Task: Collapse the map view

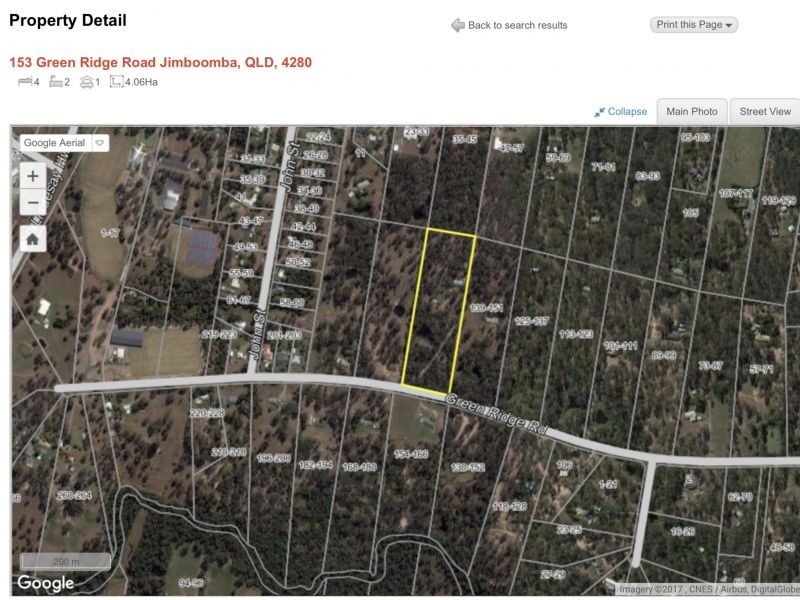Action: point(627,112)
